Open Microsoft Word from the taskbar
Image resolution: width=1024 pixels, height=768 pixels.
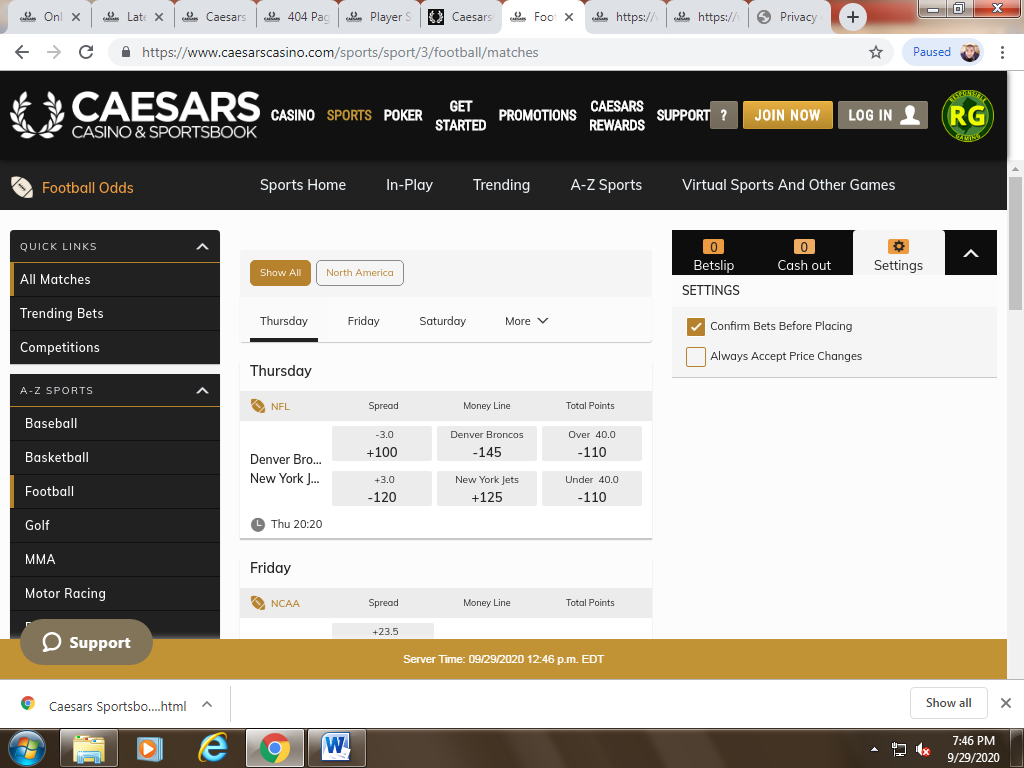tap(336, 747)
